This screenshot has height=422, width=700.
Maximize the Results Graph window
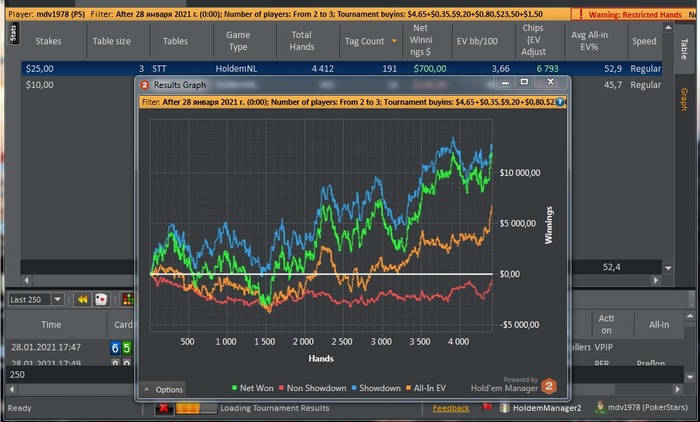coord(525,82)
